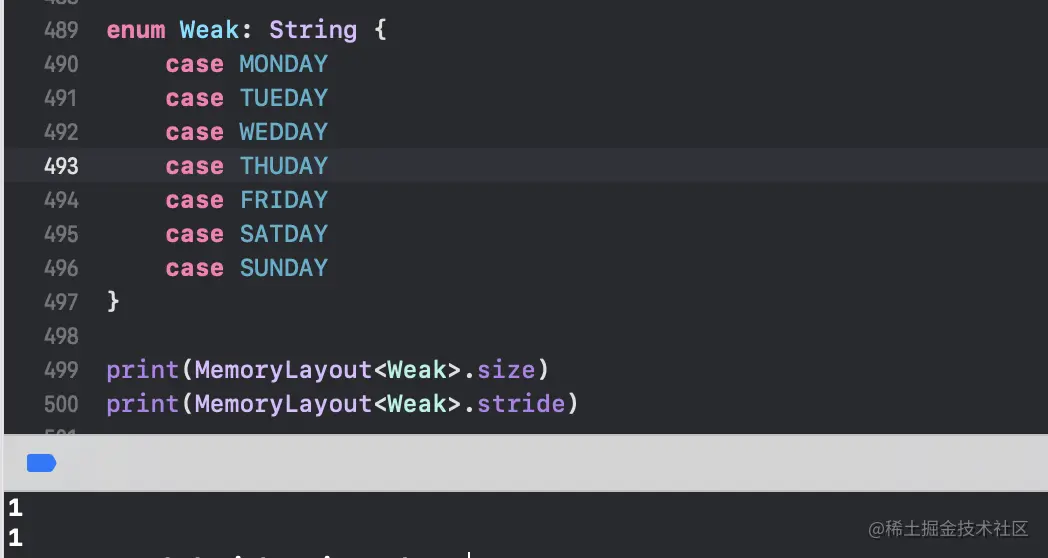The image size is (1048, 558).
Task: Click the blue breakpoint toggle icon
Action: pyautogui.click(x=41, y=463)
